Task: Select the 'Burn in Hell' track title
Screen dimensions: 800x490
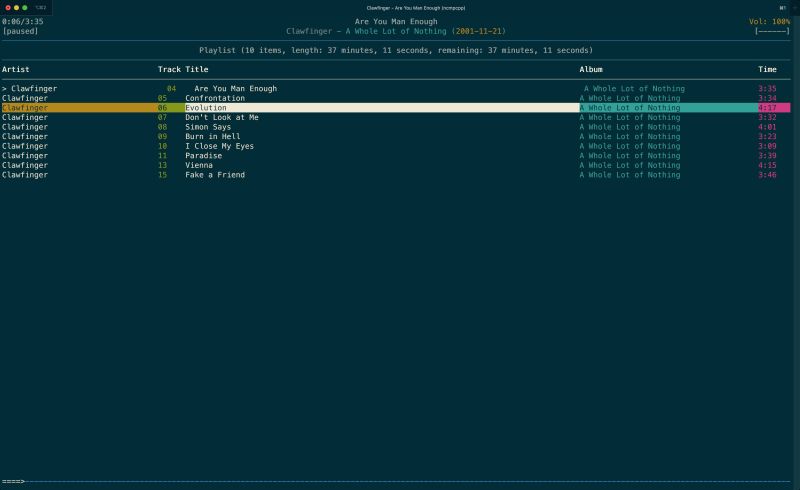Action: [212, 136]
